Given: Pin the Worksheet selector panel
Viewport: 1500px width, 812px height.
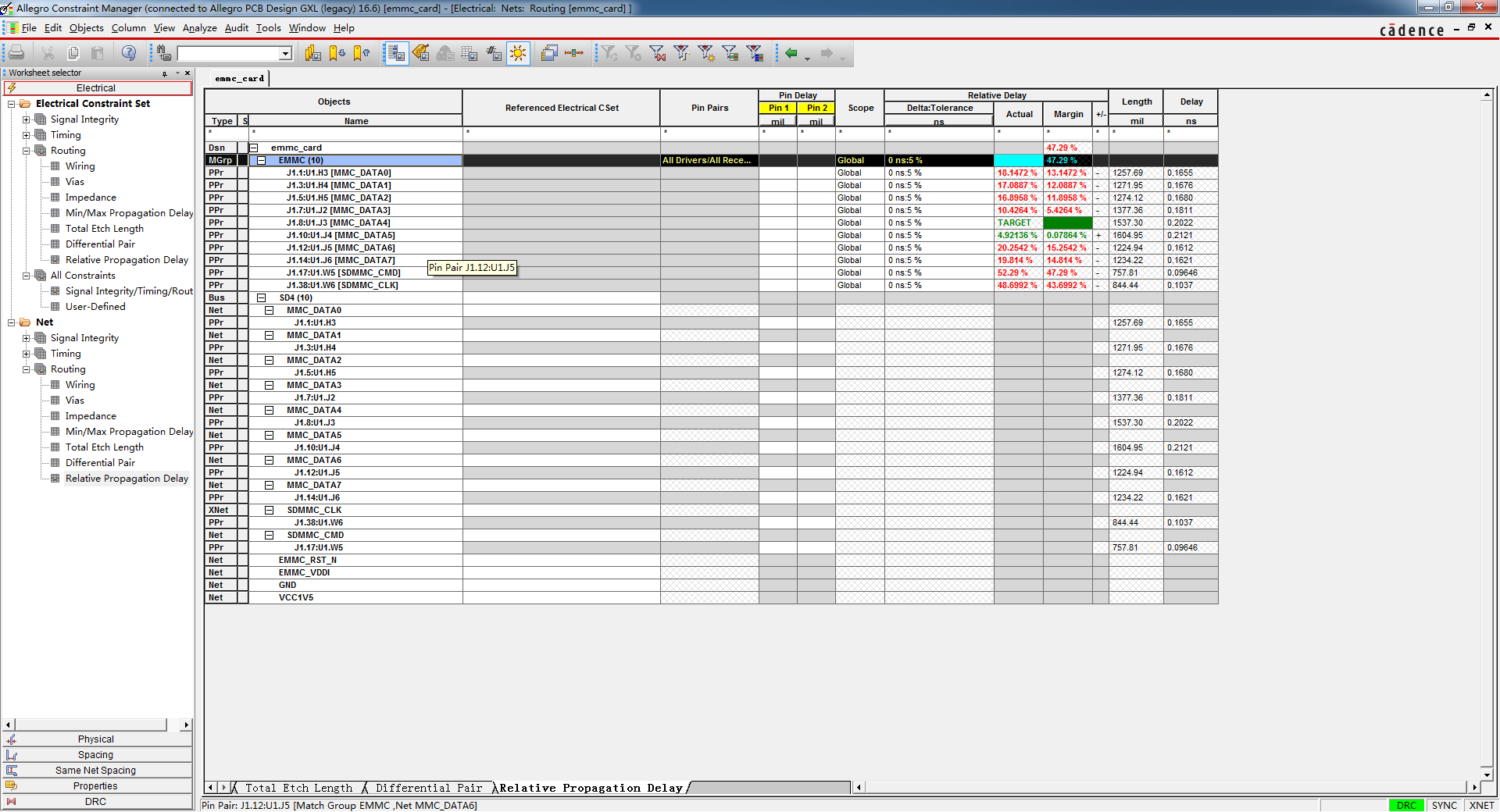Looking at the screenshot, I should pyautogui.click(x=165, y=73).
